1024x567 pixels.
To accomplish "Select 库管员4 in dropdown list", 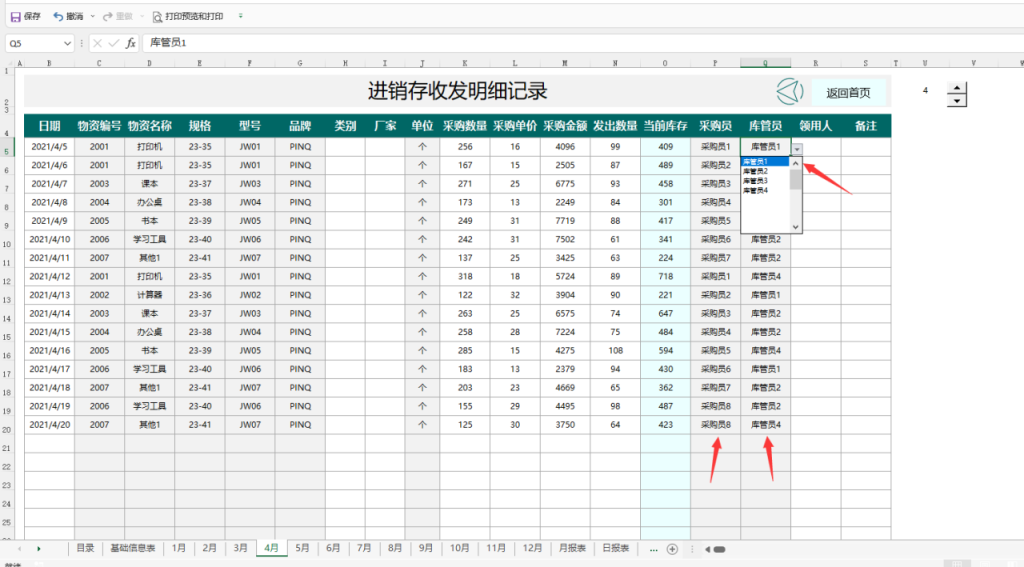I will click(765, 191).
